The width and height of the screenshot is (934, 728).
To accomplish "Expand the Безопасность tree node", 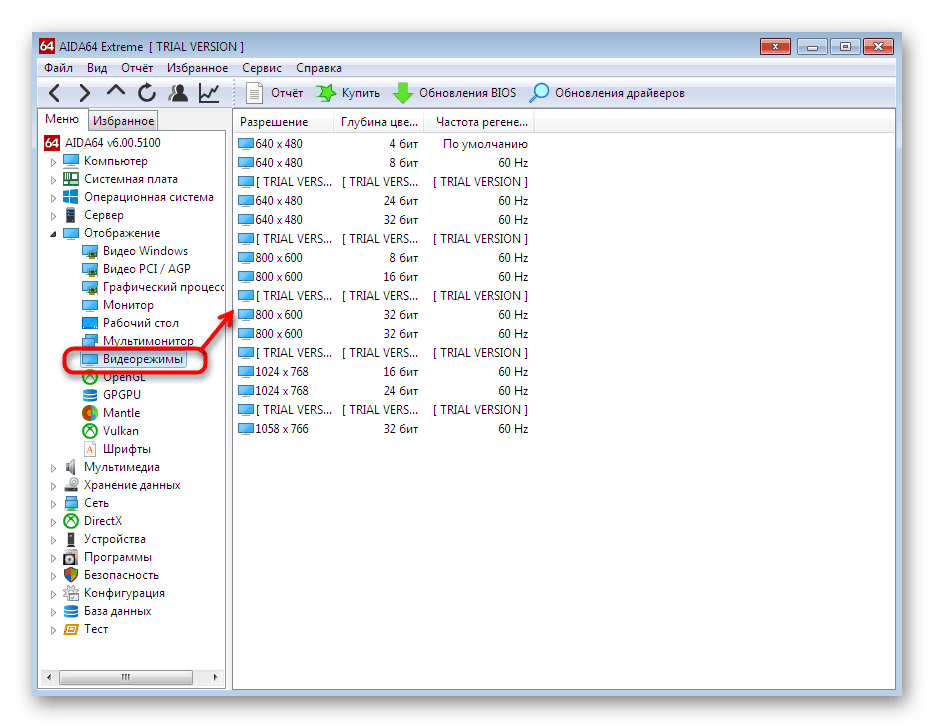I will pyautogui.click(x=53, y=576).
